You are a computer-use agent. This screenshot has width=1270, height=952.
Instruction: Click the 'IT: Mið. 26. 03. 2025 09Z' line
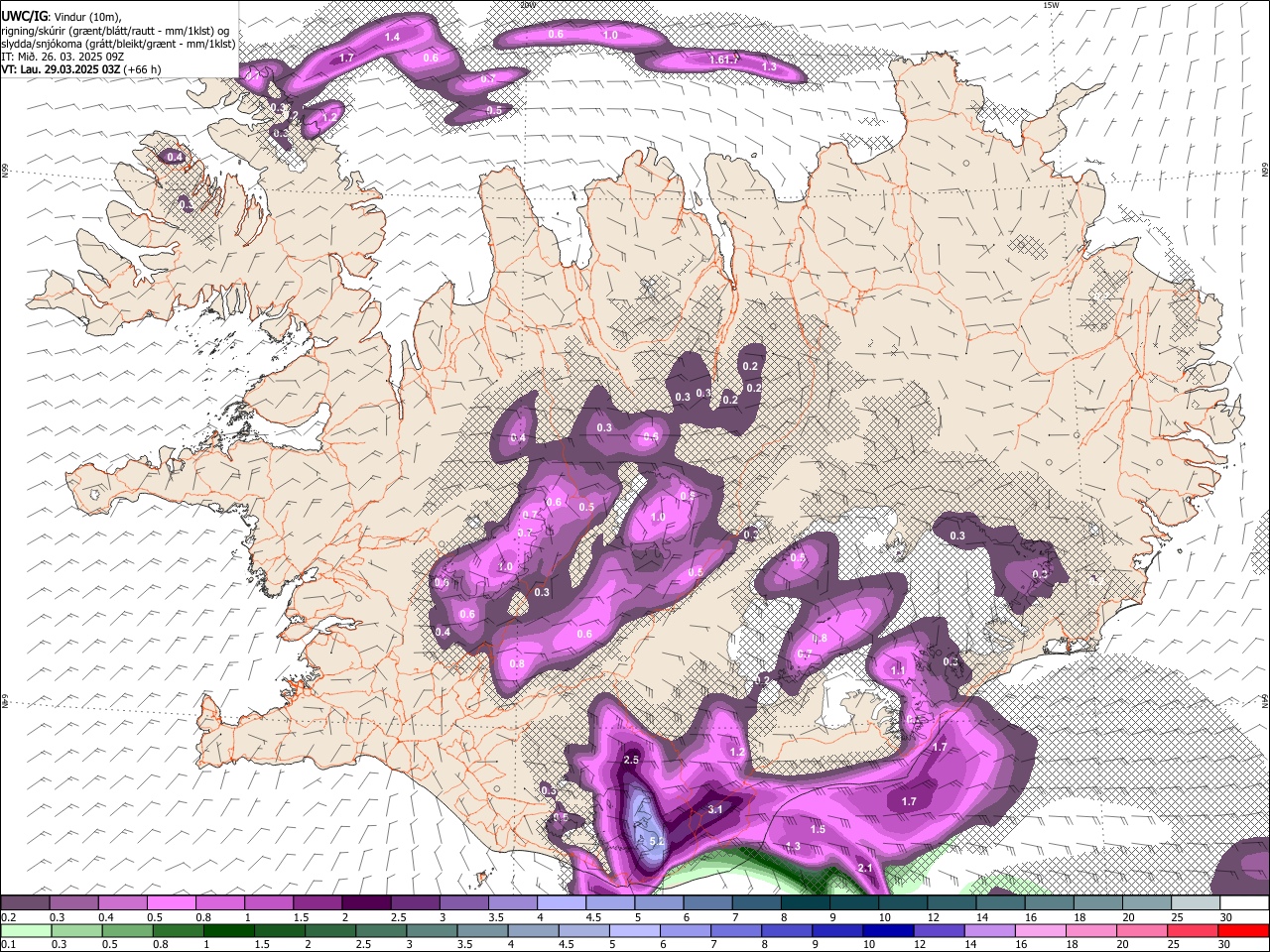coord(62,57)
